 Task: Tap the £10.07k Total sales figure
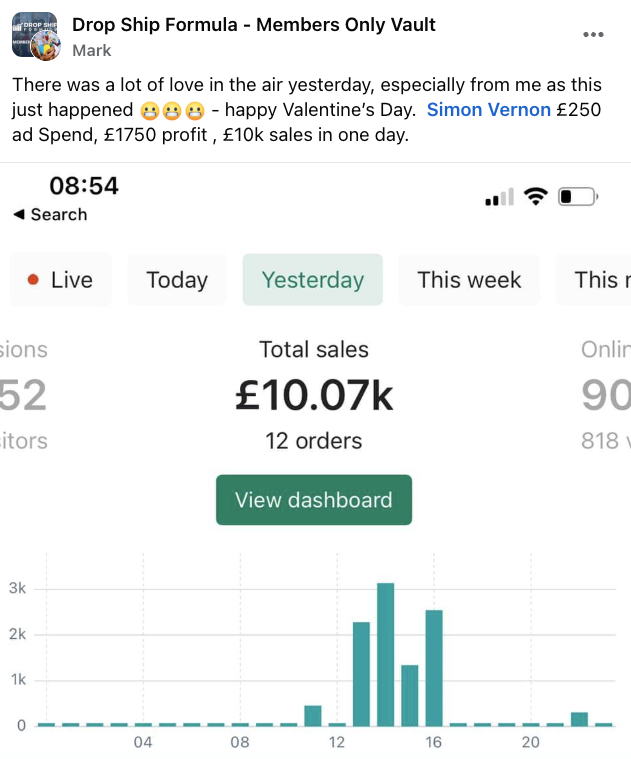(314, 395)
